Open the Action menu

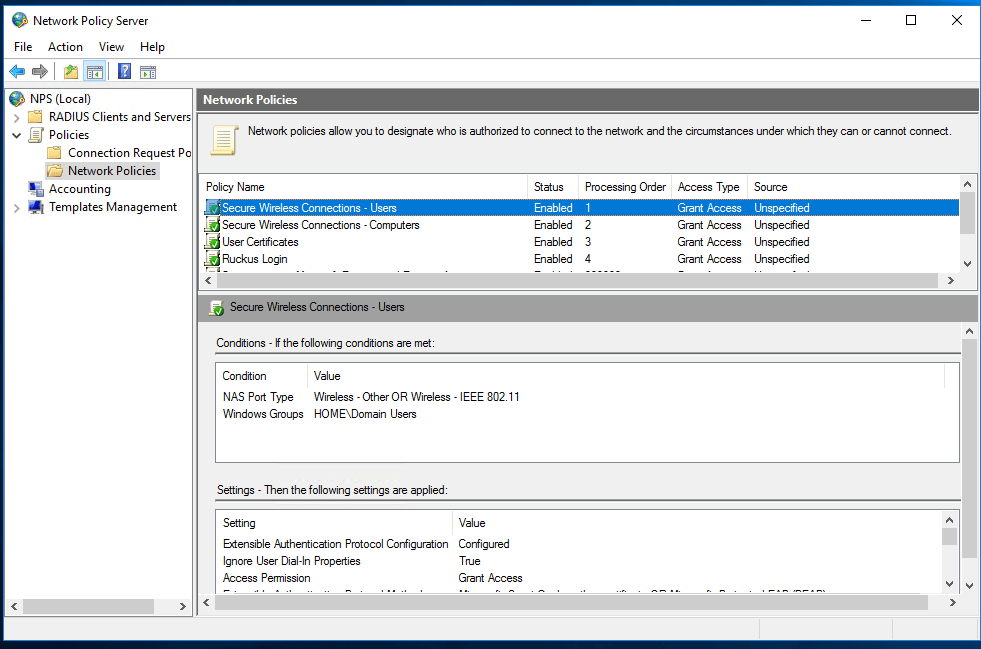click(x=65, y=47)
